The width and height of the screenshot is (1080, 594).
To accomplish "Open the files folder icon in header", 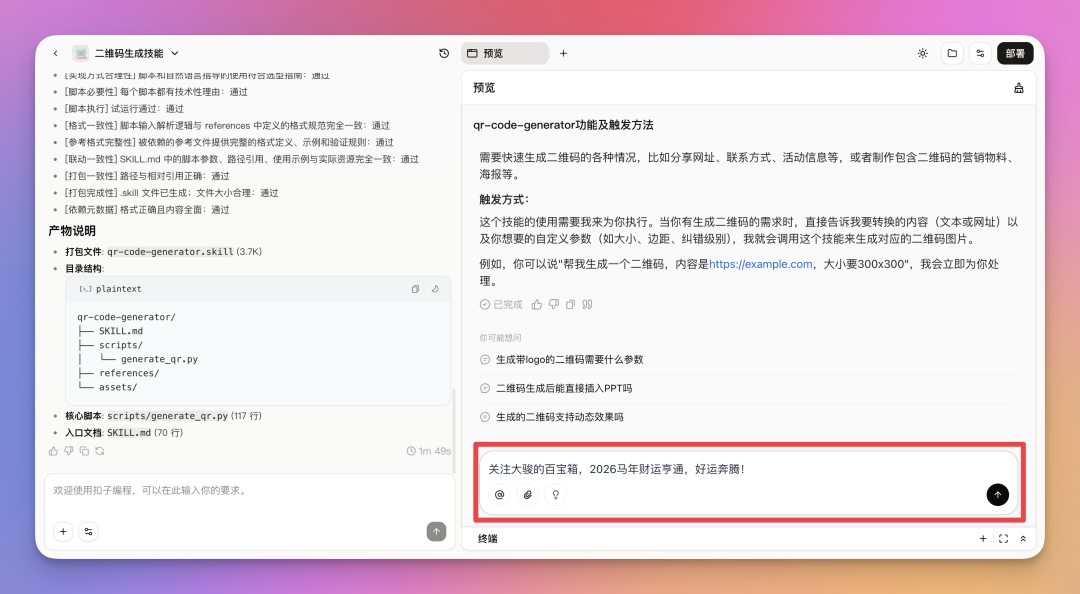I will tap(952, 53).
